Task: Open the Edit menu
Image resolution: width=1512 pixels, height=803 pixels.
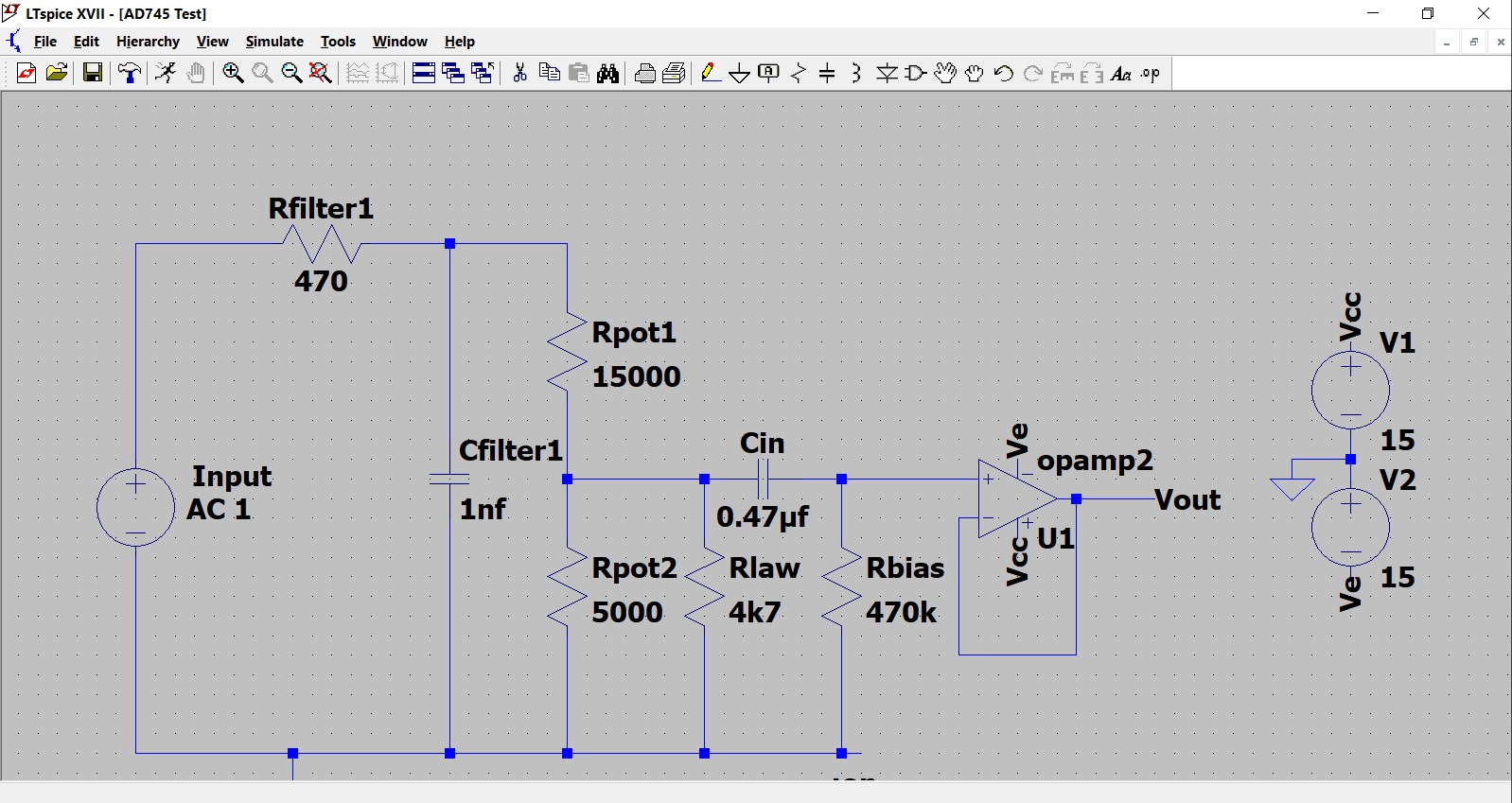Action: coord(86,42)
